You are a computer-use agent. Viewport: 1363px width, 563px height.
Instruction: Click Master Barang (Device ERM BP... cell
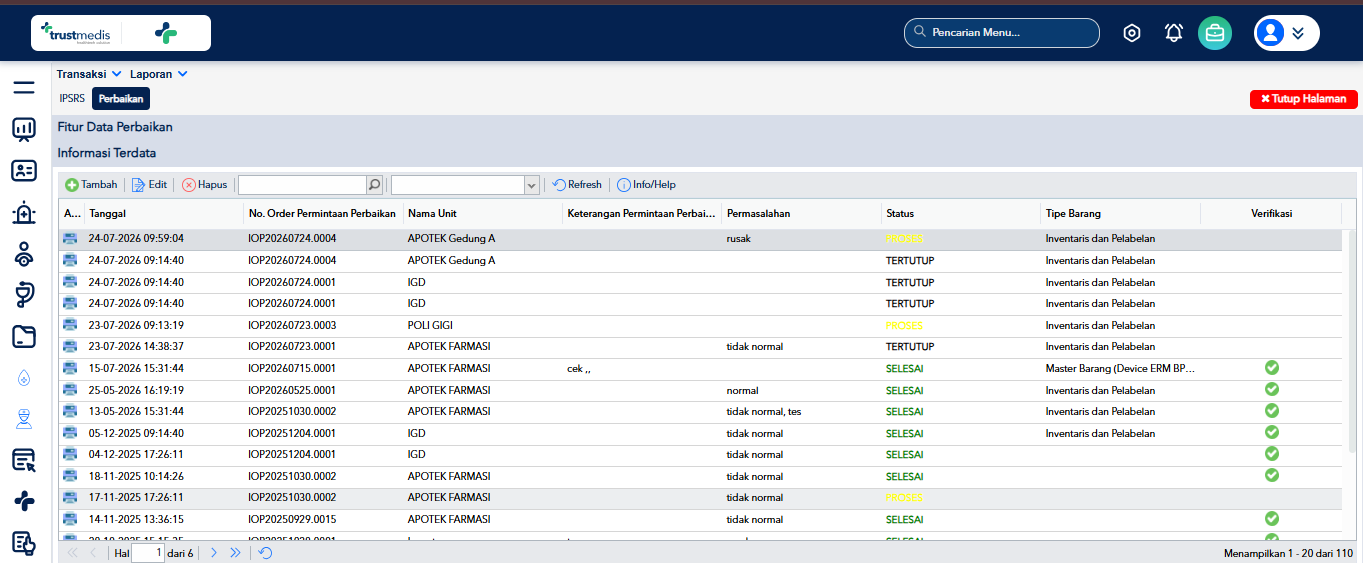[1120, 368]
